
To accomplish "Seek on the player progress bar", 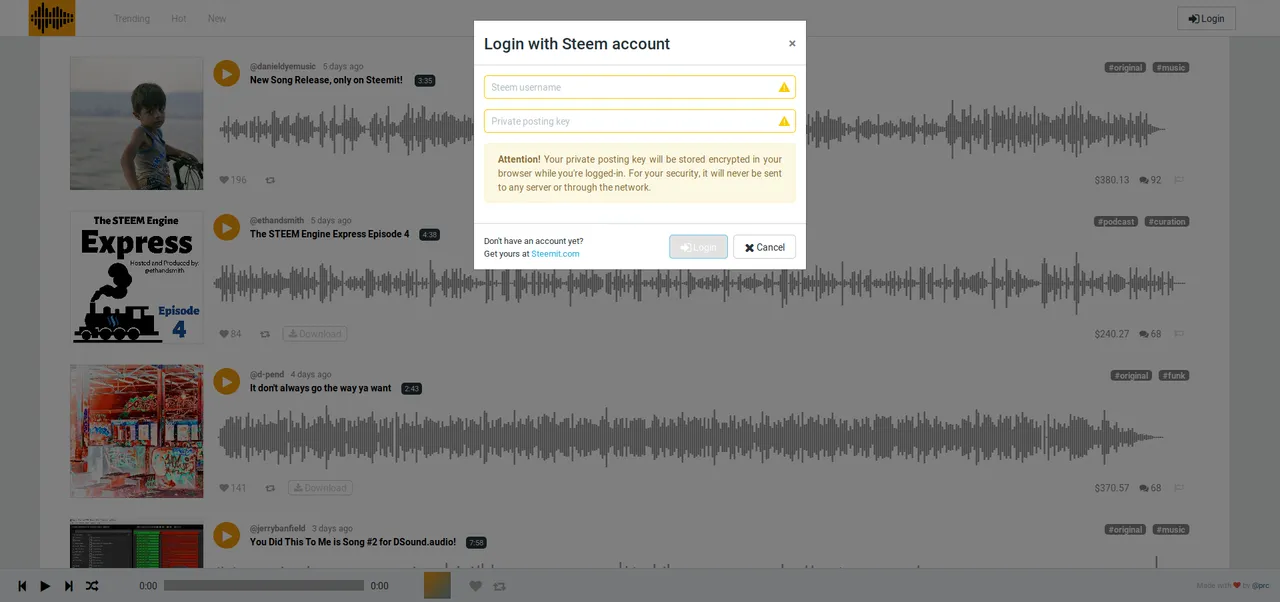I will pyautogui.click(x=264, y=586).
